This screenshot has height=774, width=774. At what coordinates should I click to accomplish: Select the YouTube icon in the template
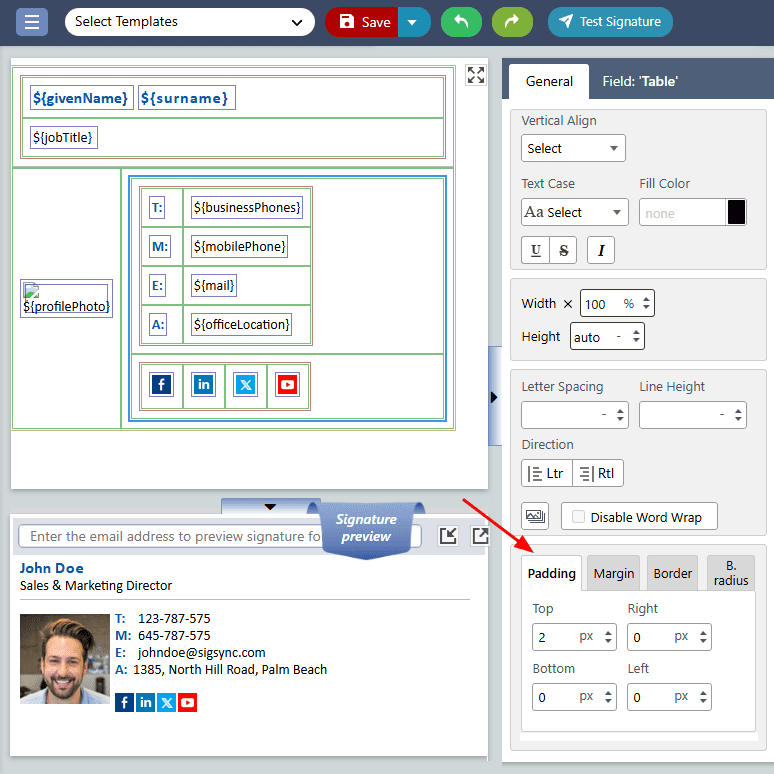tap(288, 385)
